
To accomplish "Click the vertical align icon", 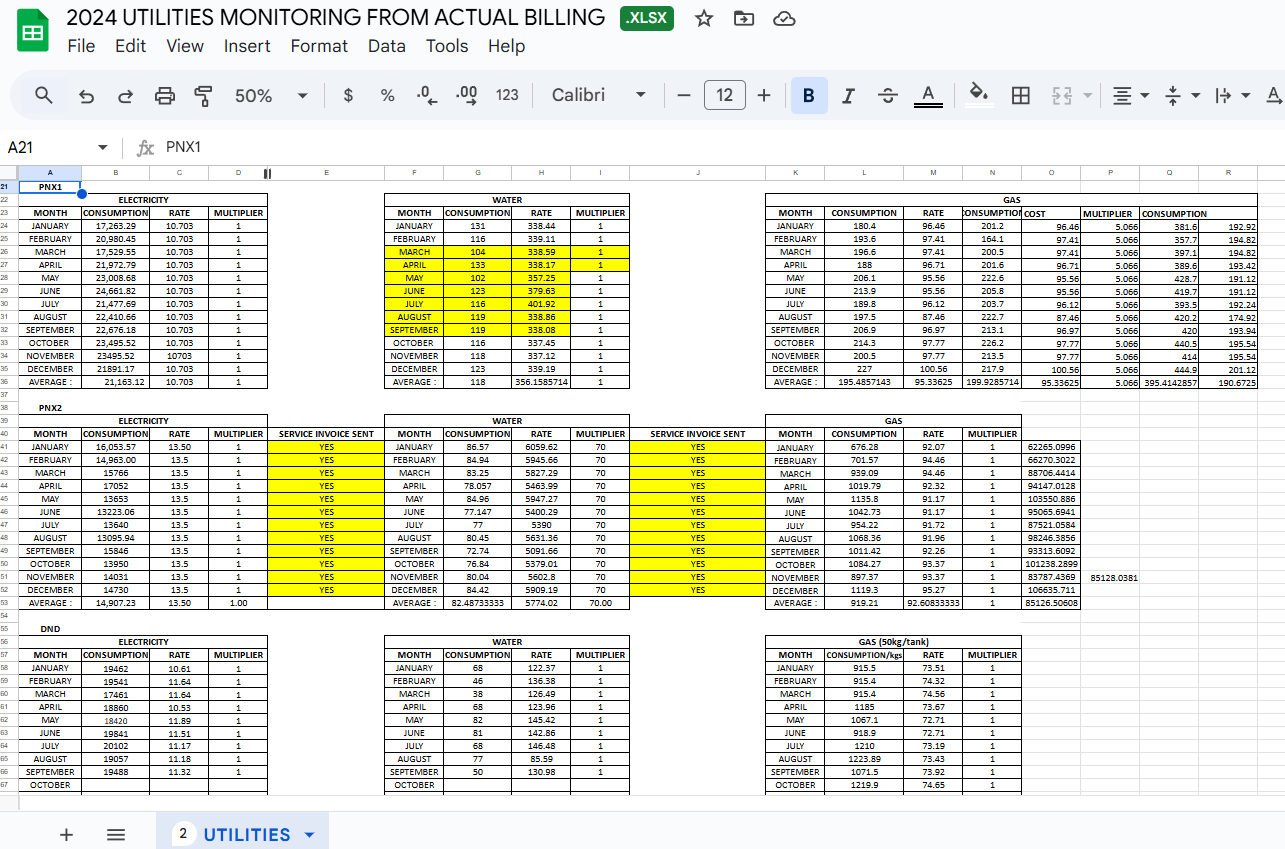I will coord(1174,95).
